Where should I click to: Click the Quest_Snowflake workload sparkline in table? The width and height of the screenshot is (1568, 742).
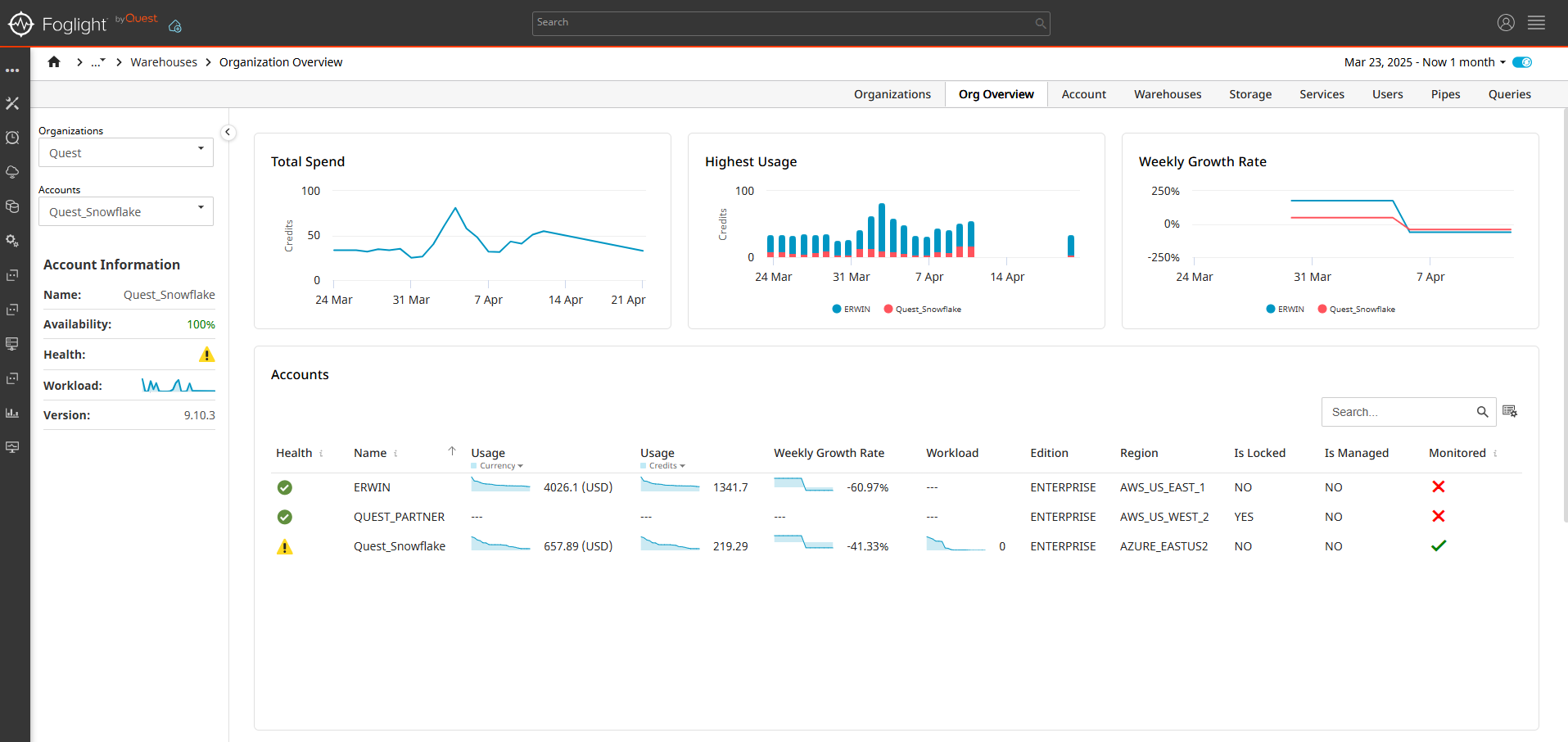pyautogui.click(x=956, y=544)
